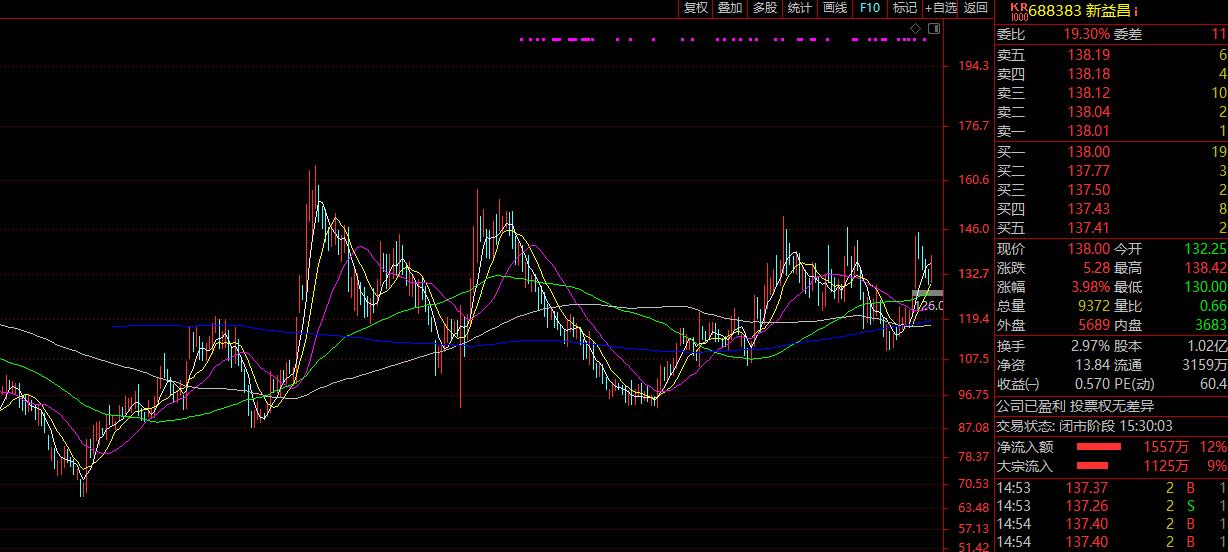The height and width of the screenshot is (552, 1228).
Task: Click the 标记 mark button
Action: (905, 8)
